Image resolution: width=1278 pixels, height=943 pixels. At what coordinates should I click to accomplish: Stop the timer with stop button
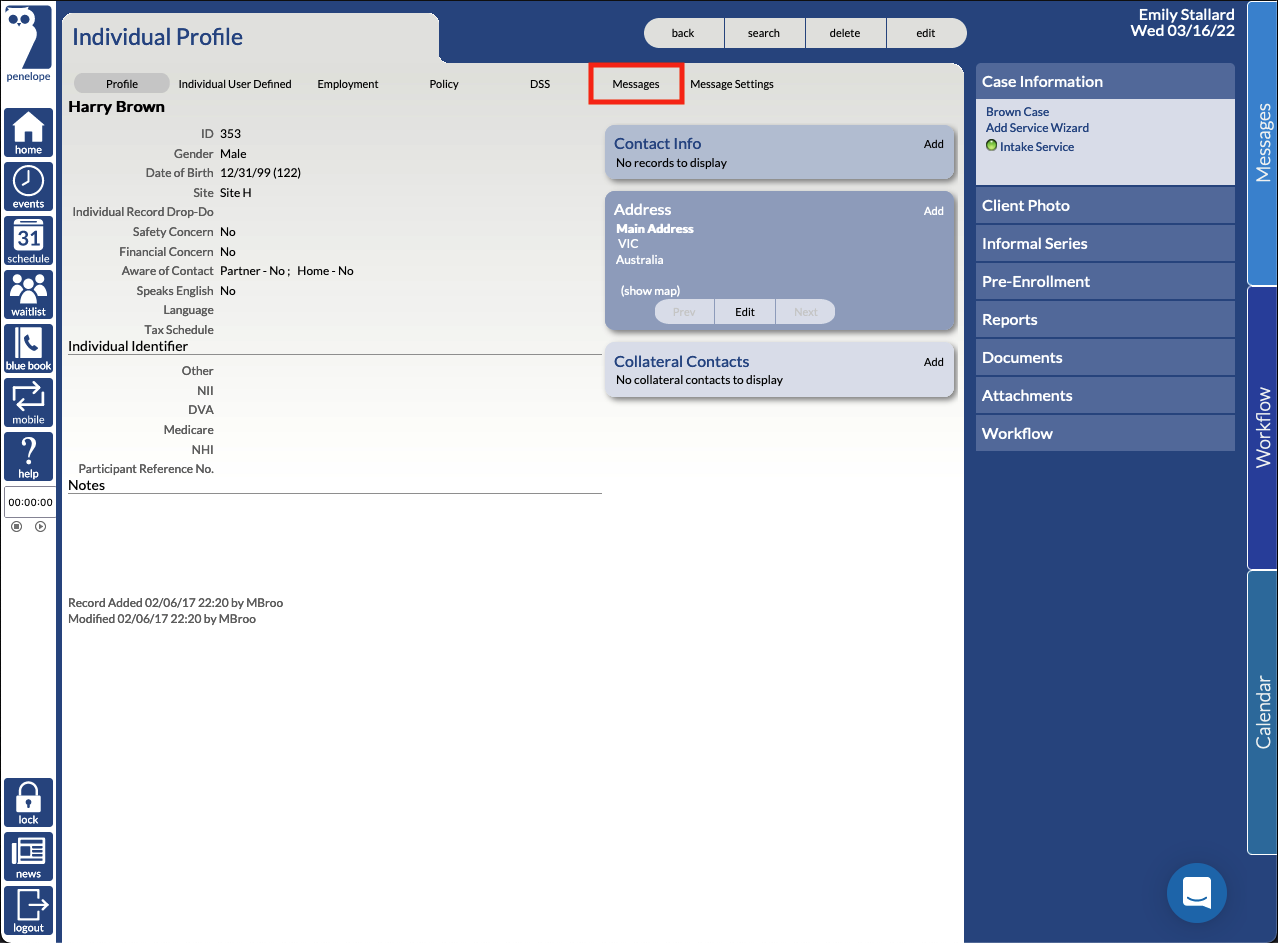click(17, 526)
